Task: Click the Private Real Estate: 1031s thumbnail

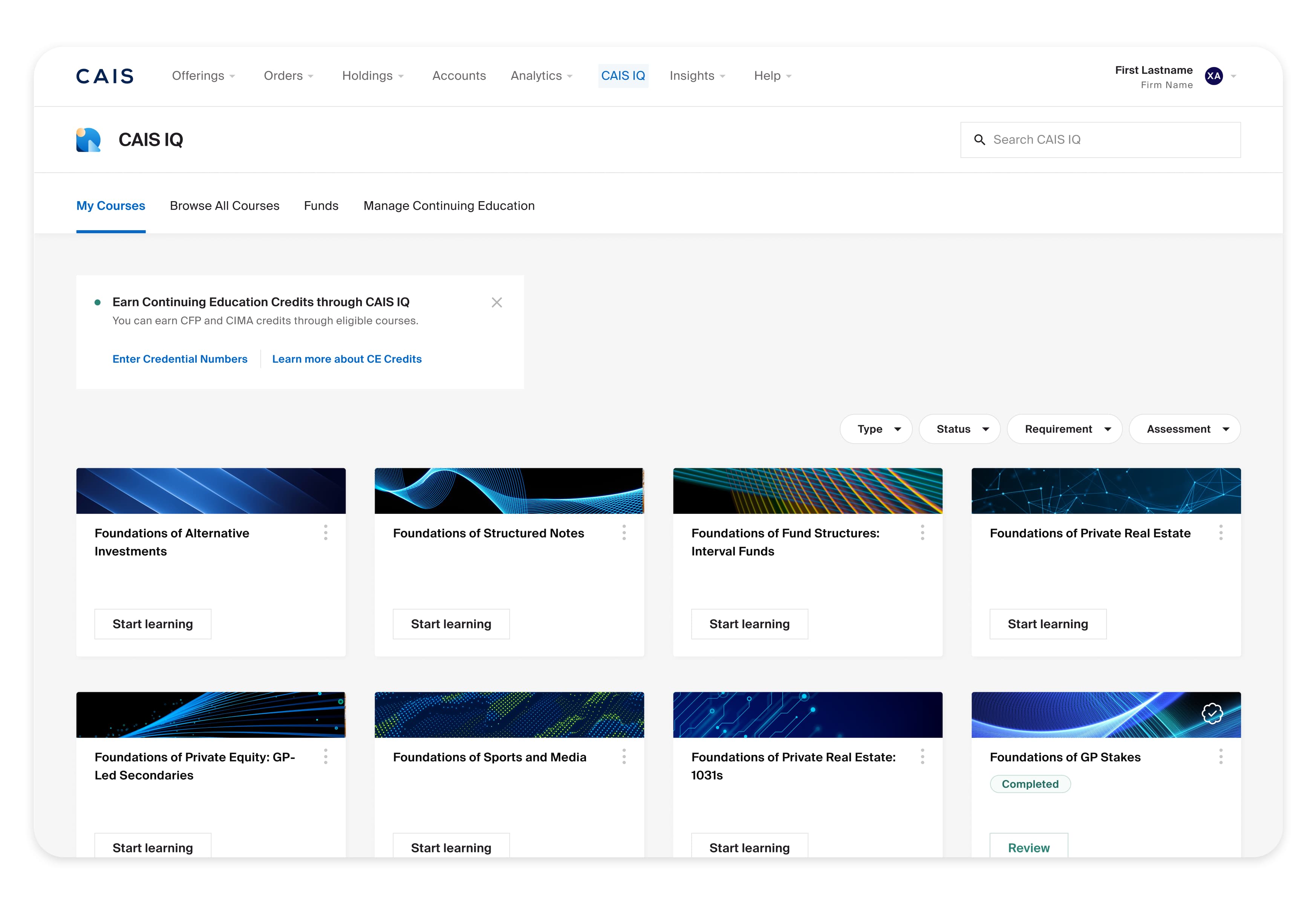Action: (x=808, y=714)
